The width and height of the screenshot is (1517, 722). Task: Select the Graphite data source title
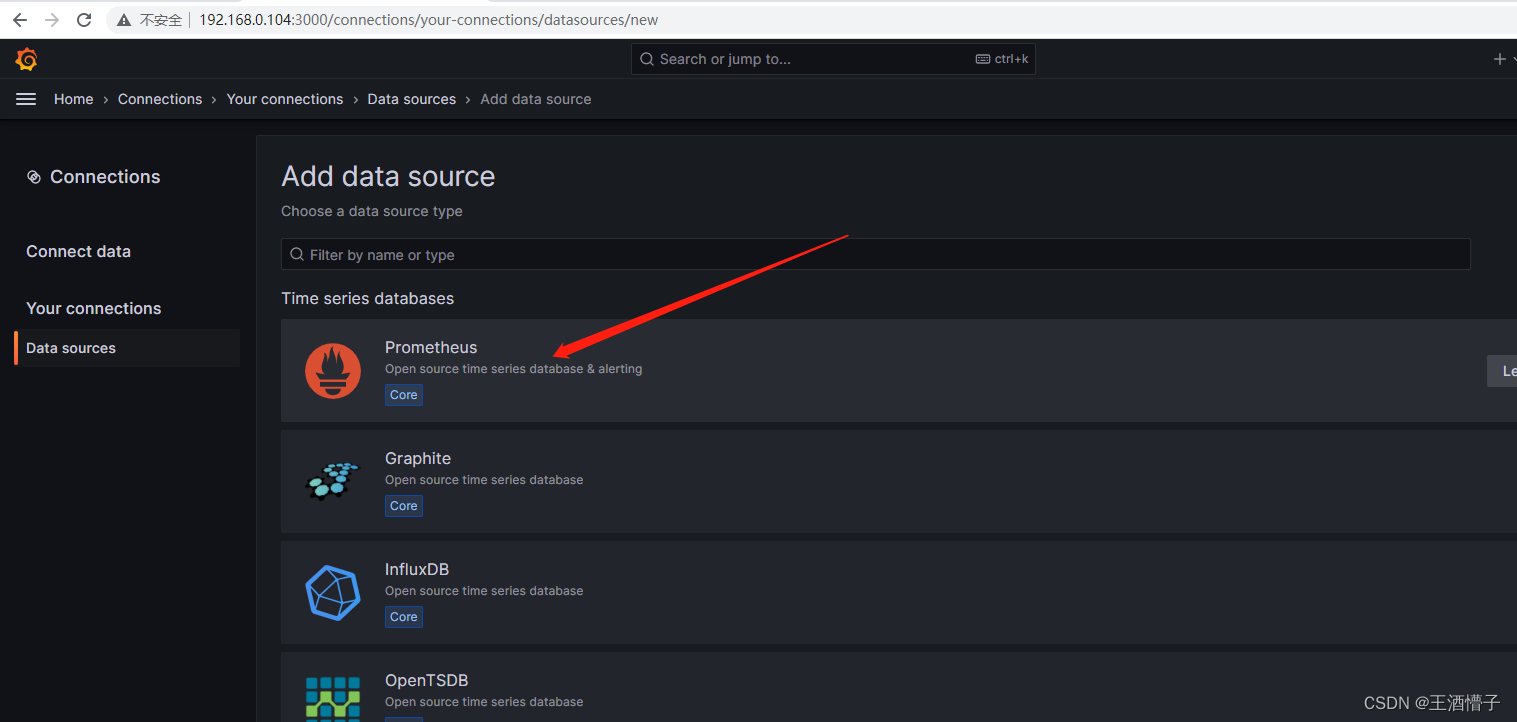click(x=418, y=458)
